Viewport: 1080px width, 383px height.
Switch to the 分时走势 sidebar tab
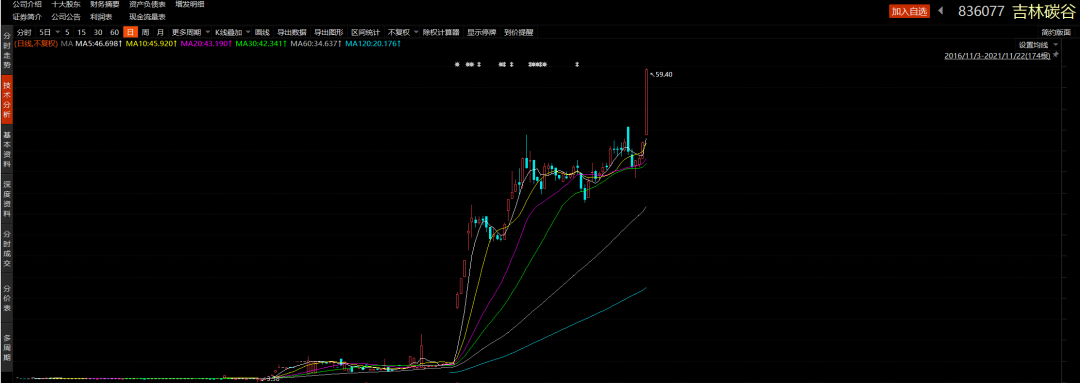7,50
